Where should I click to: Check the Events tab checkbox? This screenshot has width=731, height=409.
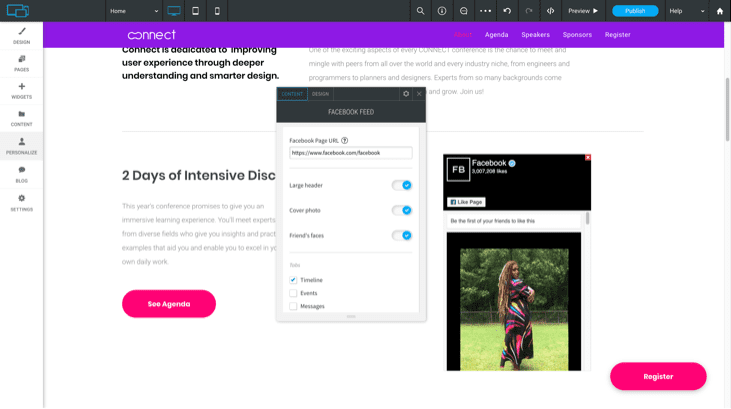[x=293, y=293]
